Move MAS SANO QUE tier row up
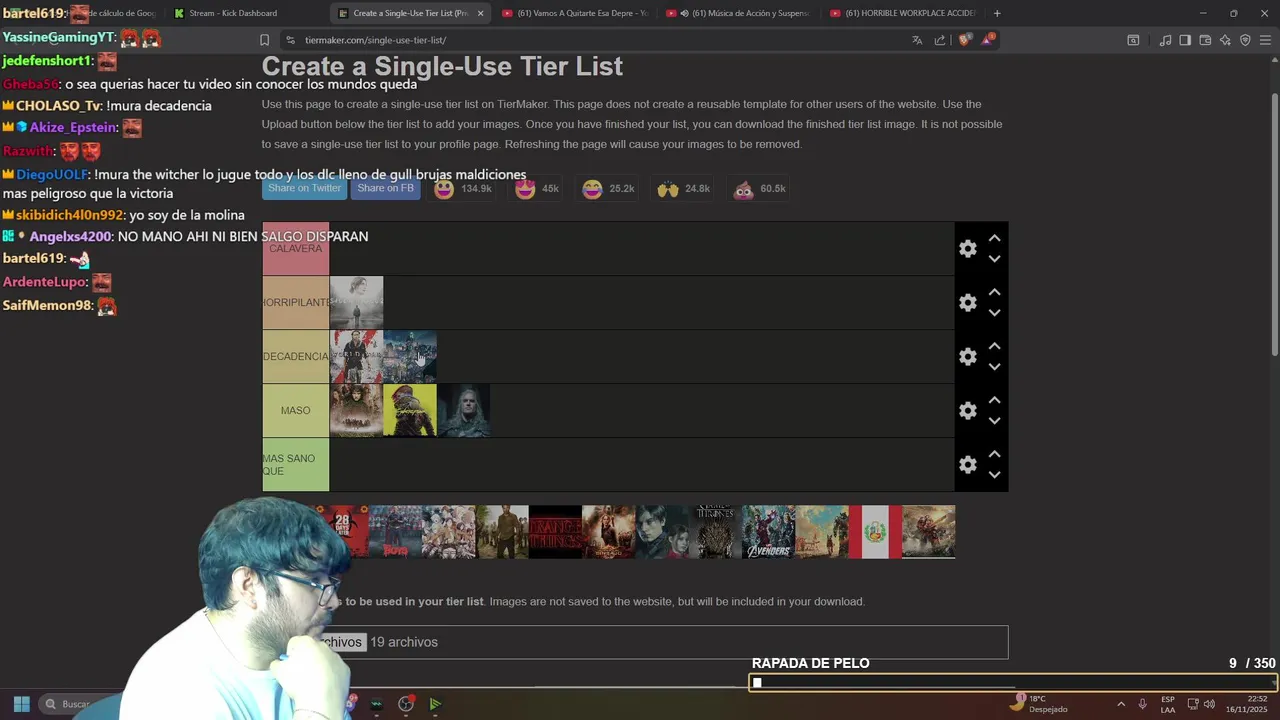The height and width of the screenshot is (720, 1280). pyautogui.click(x=994, y=455)
